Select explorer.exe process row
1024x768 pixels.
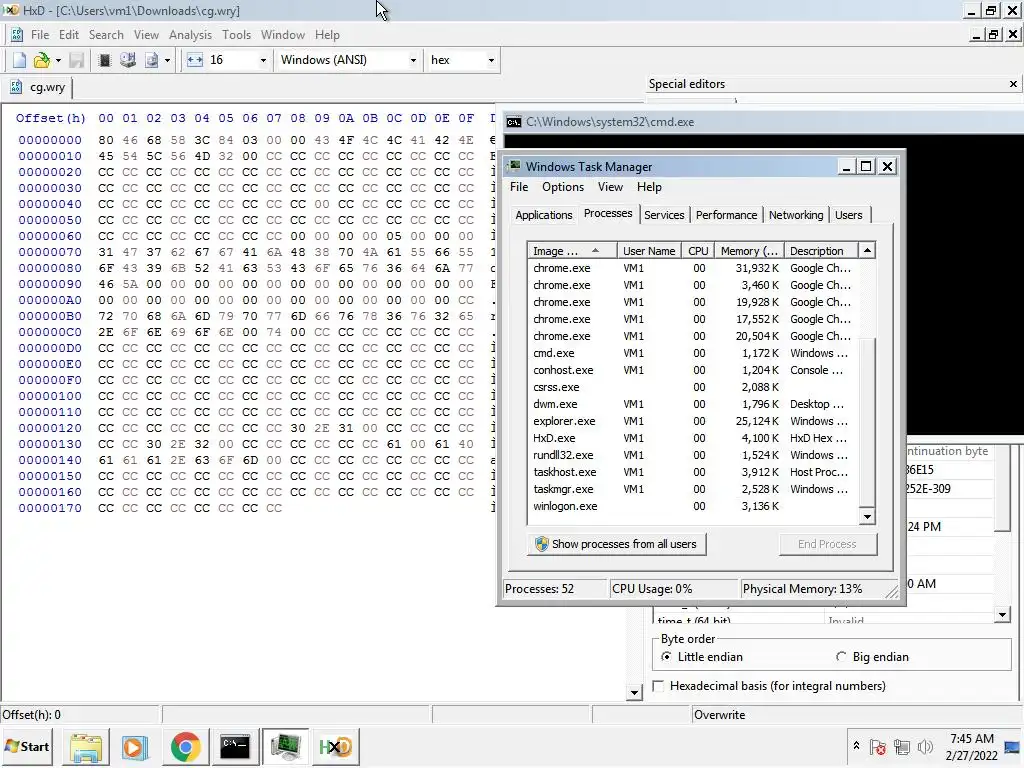694,421
